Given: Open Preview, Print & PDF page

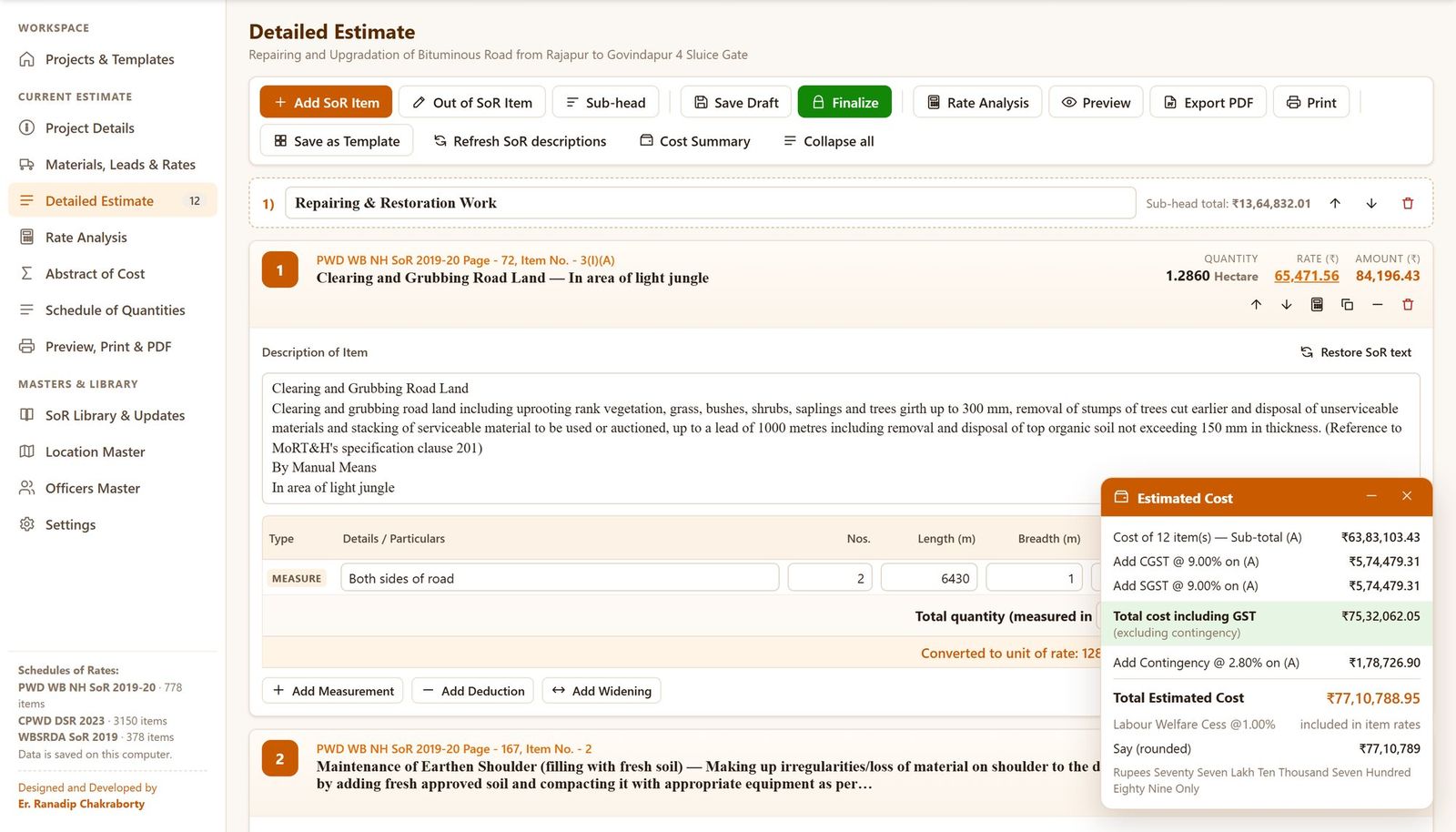Looking at the screenshot, I should (113, 347).
